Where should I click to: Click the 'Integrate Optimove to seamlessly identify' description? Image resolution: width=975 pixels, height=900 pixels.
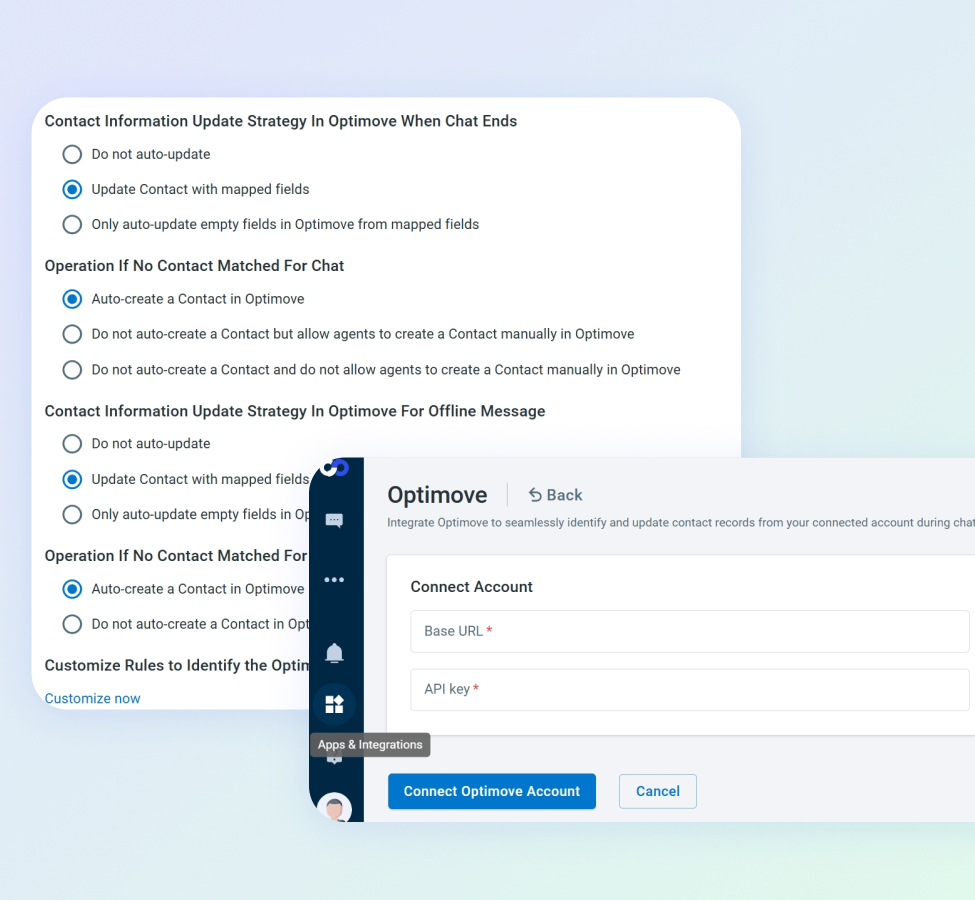point(681,522)
